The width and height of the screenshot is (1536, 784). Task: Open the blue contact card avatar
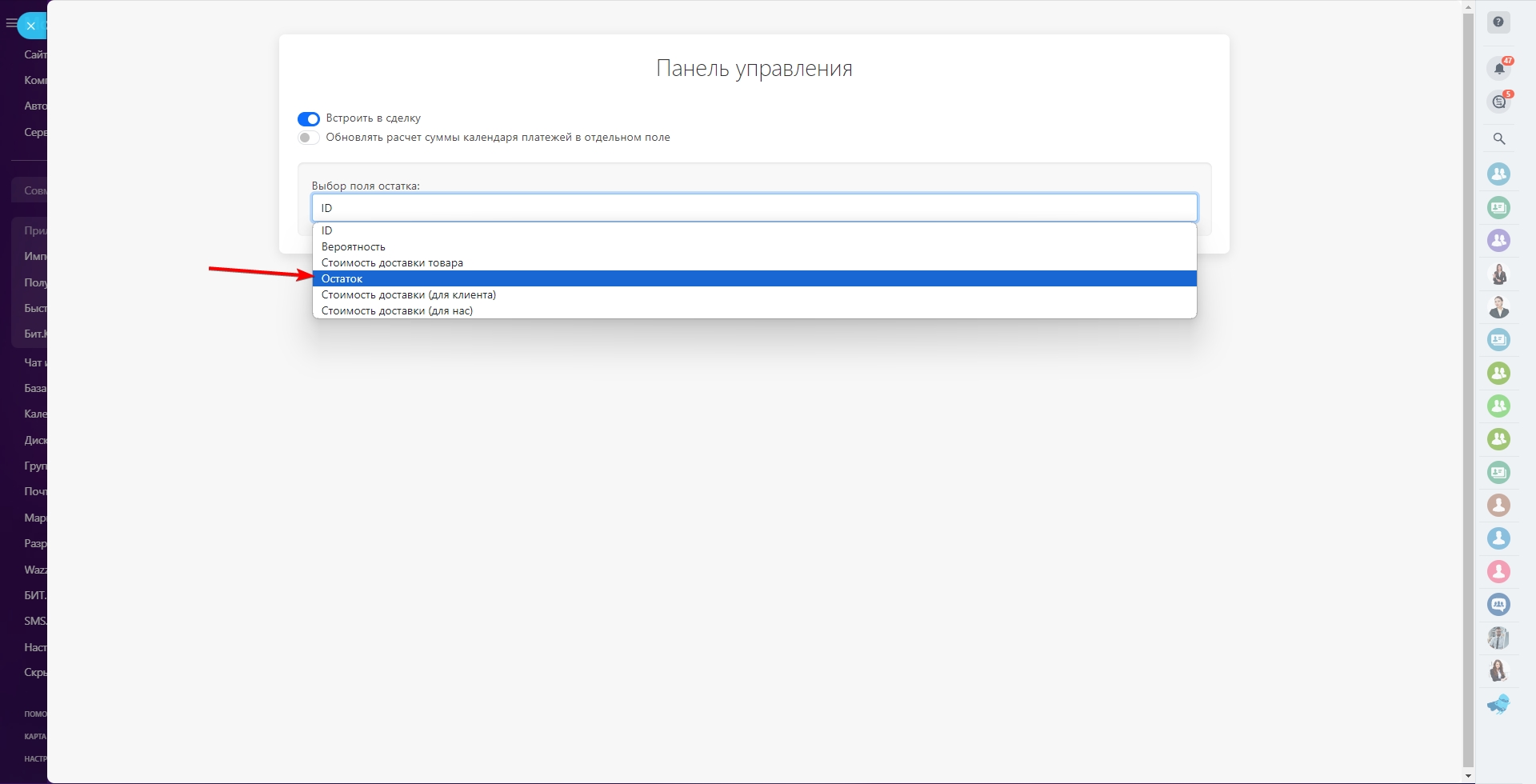[1498, 340]
